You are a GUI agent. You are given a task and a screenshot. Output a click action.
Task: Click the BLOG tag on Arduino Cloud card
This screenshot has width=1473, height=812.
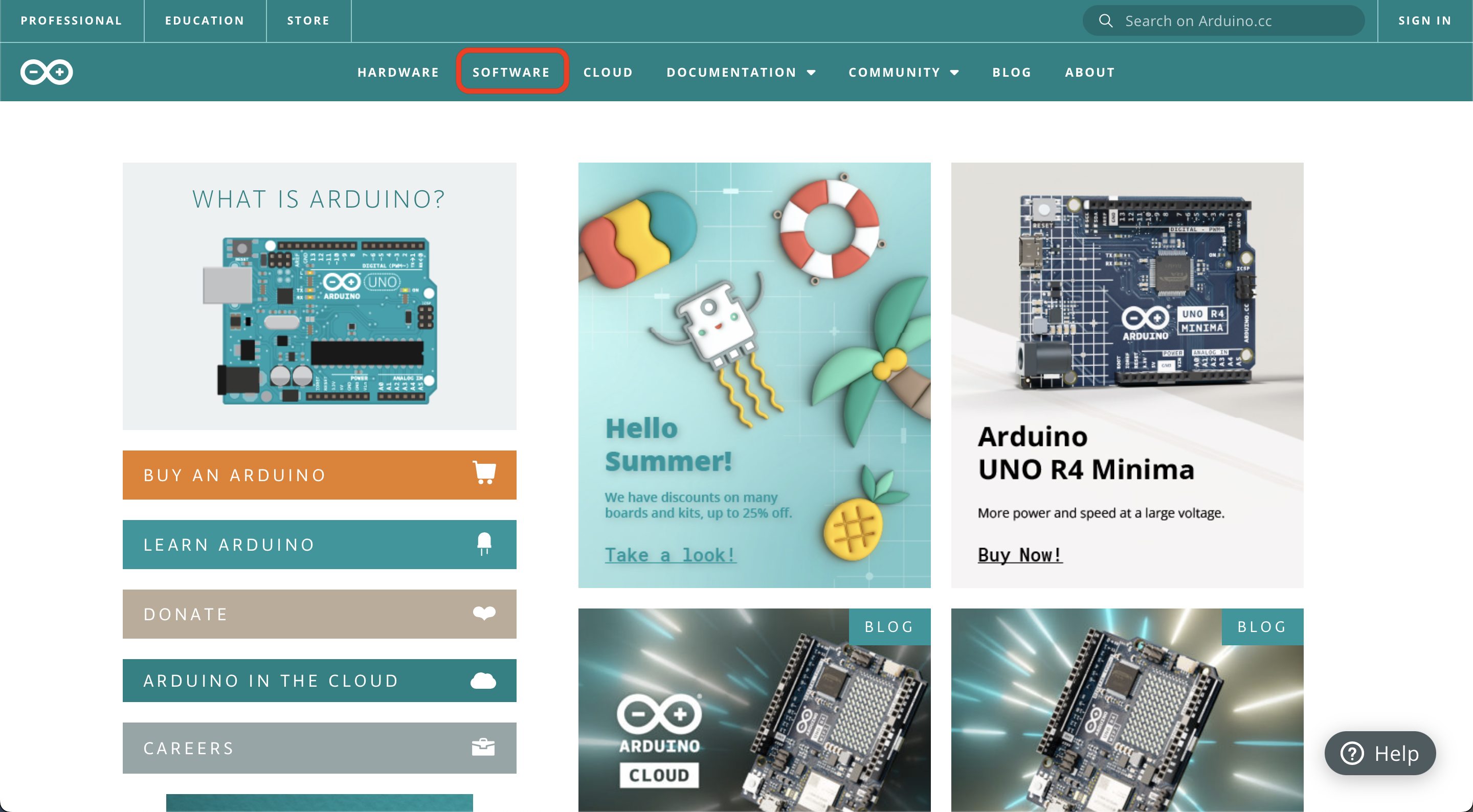point(889,626)
